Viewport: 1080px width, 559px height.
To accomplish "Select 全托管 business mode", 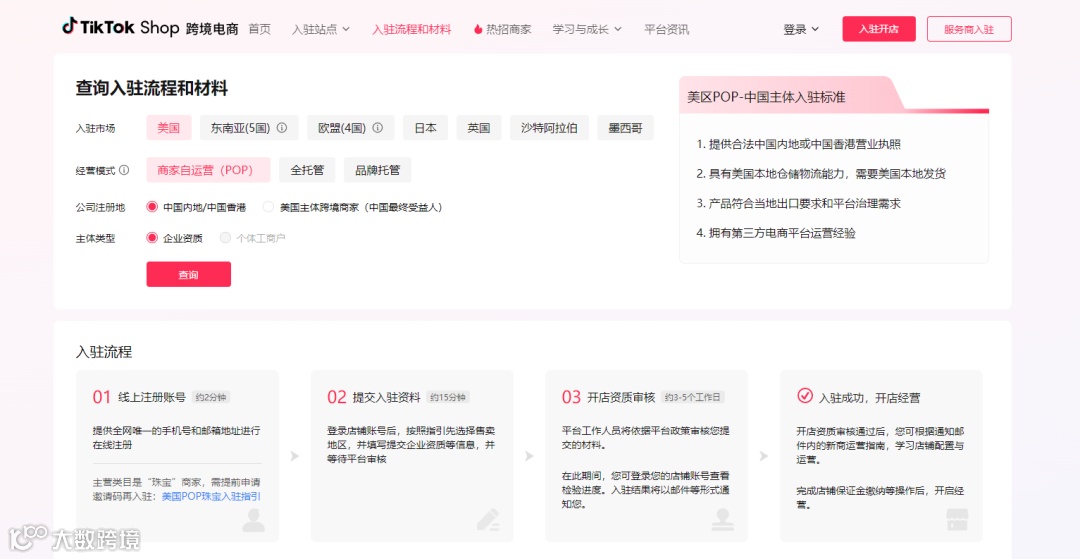I will tap(307, 170).
